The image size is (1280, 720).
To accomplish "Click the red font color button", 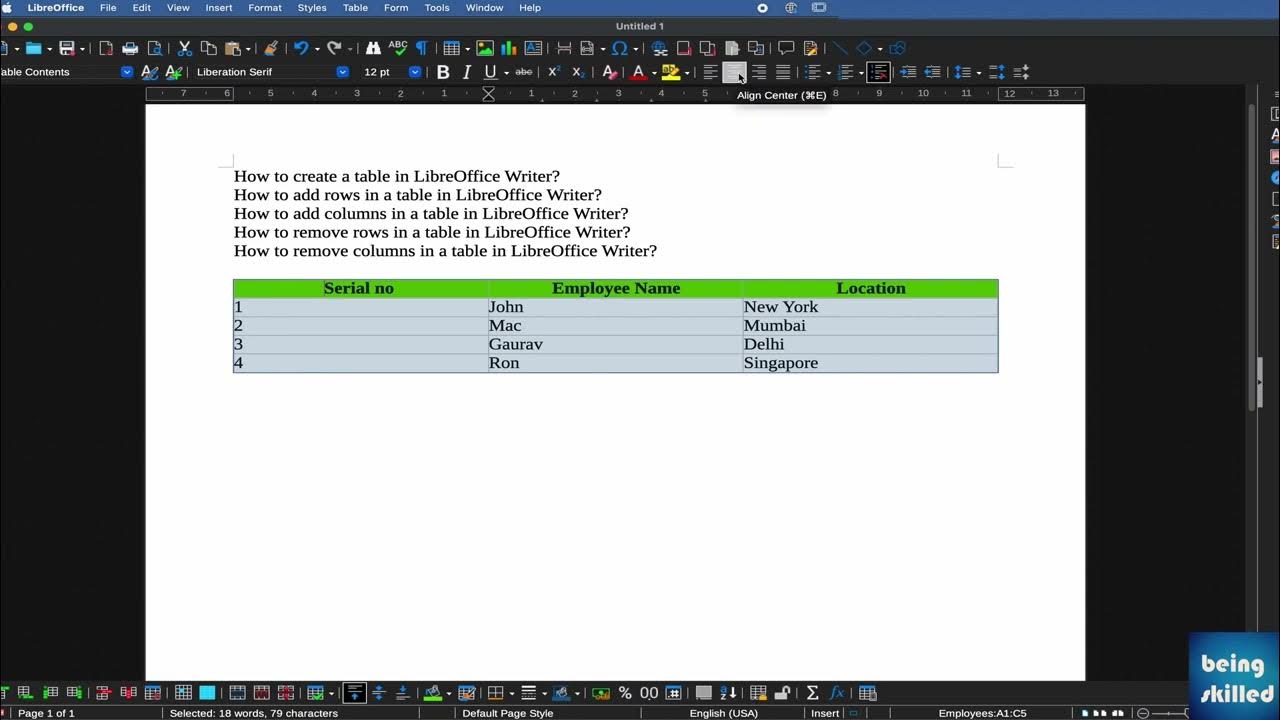I will coord(638,72).
